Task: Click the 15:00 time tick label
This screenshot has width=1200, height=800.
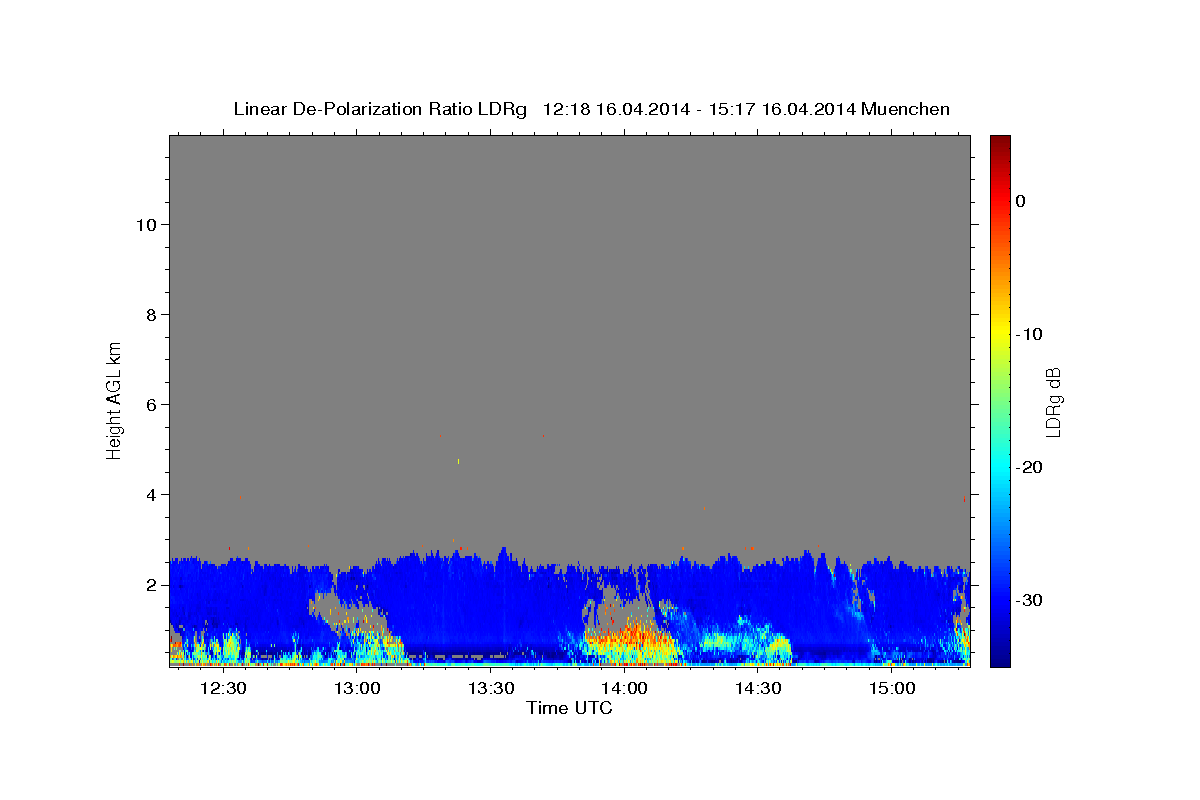Action: tap(892, 688)
